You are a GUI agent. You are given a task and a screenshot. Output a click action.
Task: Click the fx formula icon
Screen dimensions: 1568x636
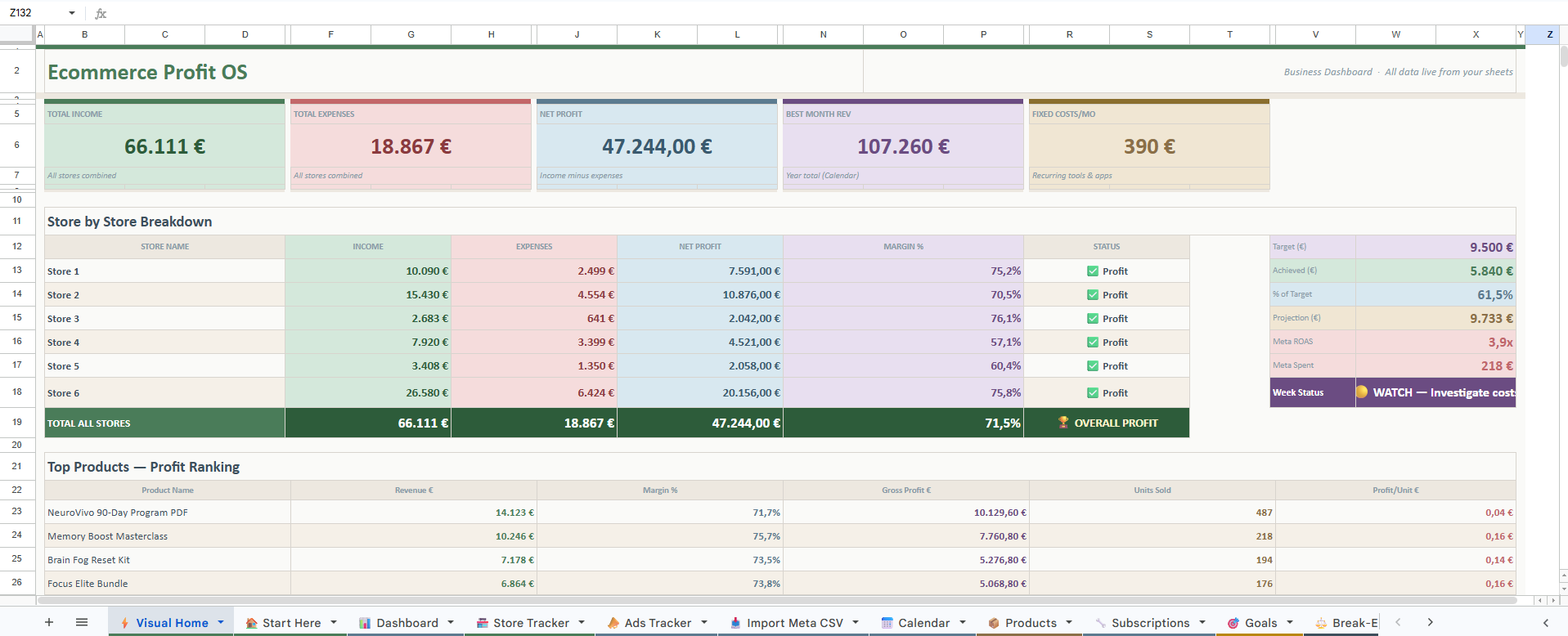point(101,13)
